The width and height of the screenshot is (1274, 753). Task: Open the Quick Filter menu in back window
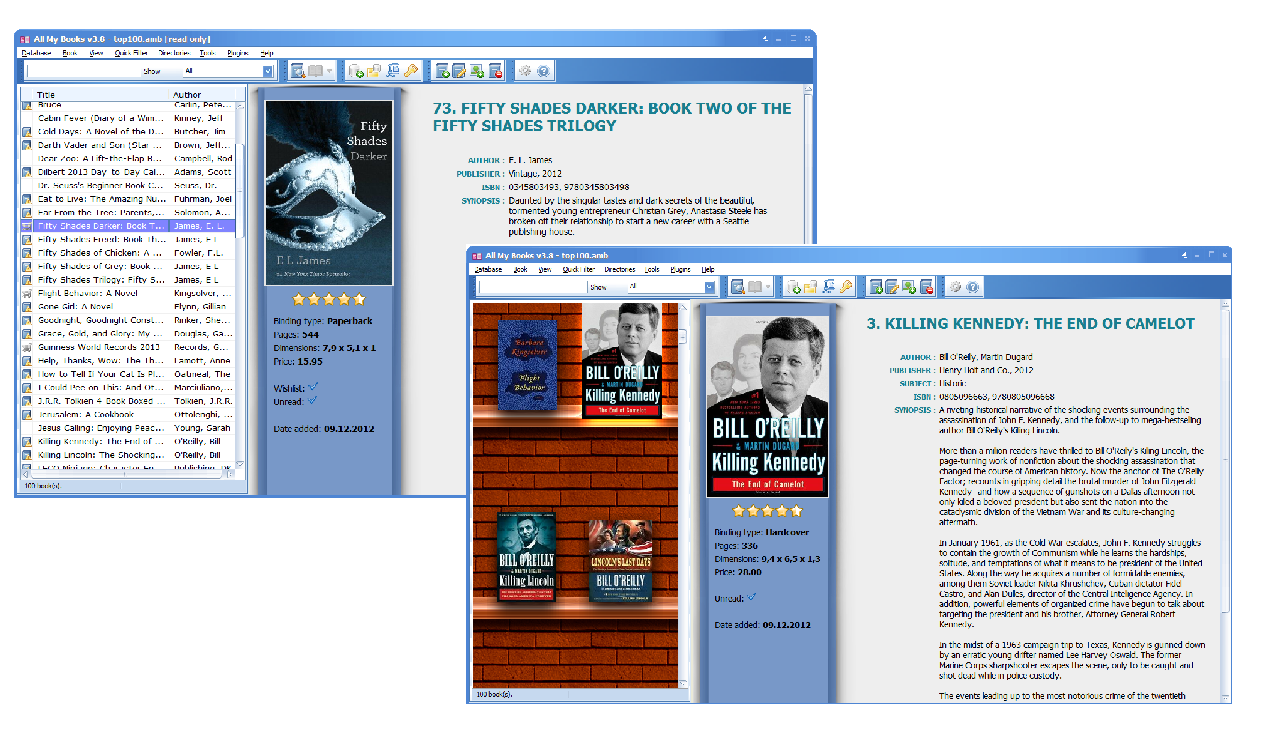131,52
